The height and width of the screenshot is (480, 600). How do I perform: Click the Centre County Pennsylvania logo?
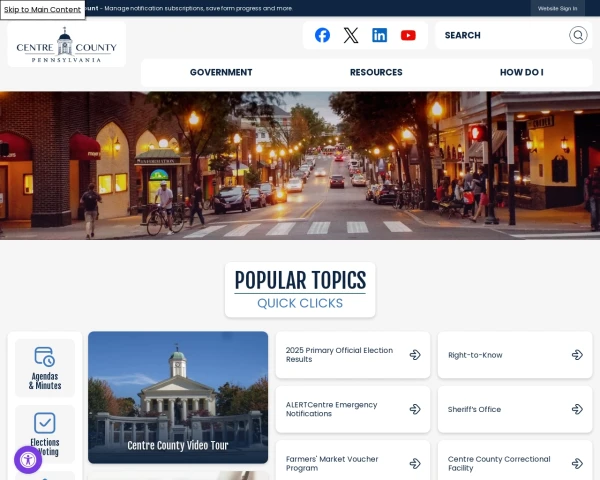[x=67, y=45]
